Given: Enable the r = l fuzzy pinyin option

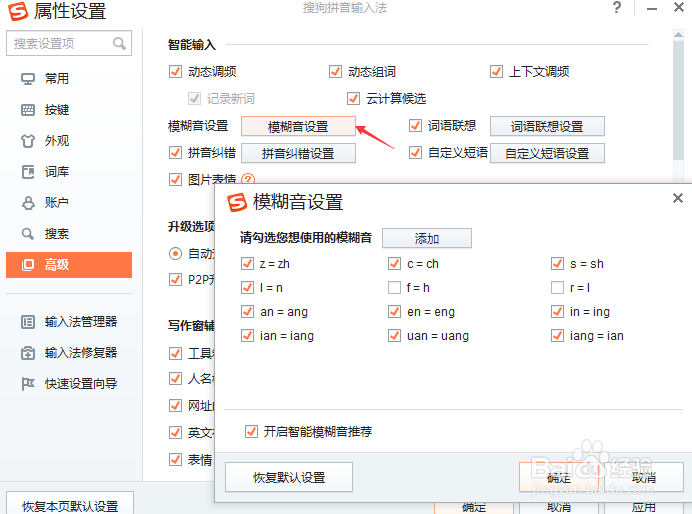Looking at the screenshot, I should click(x=557, y=288).
